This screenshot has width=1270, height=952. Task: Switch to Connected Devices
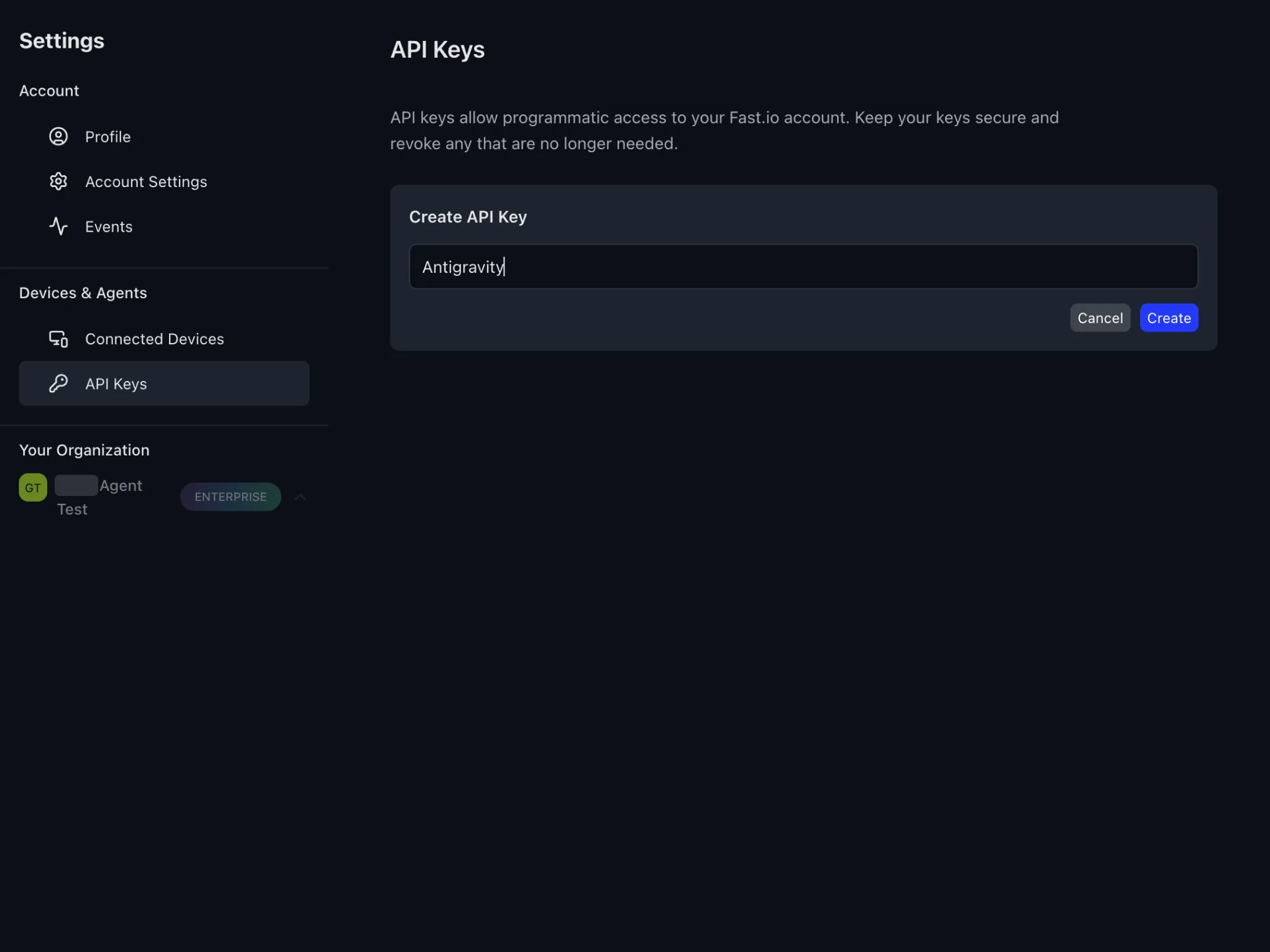coord(154,339)
